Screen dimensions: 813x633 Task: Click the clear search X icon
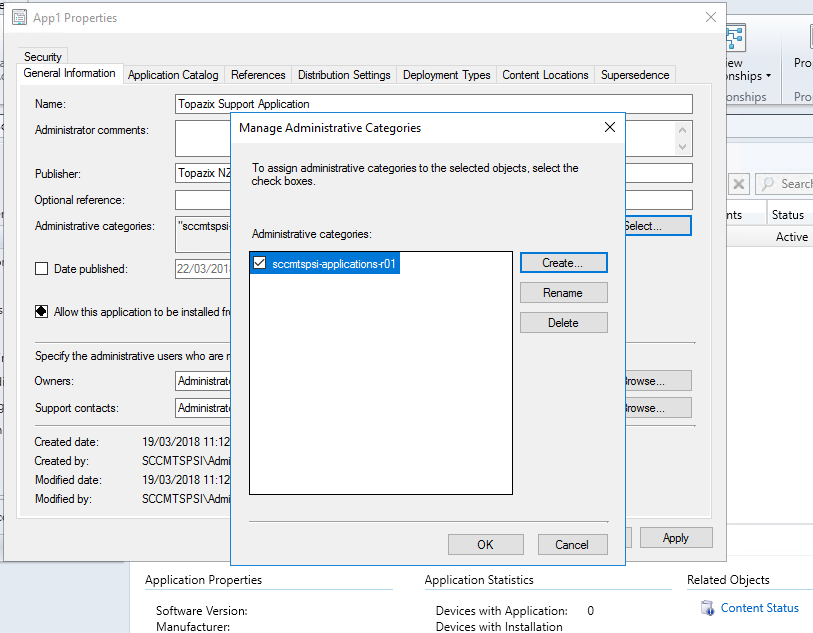point(738,184)
